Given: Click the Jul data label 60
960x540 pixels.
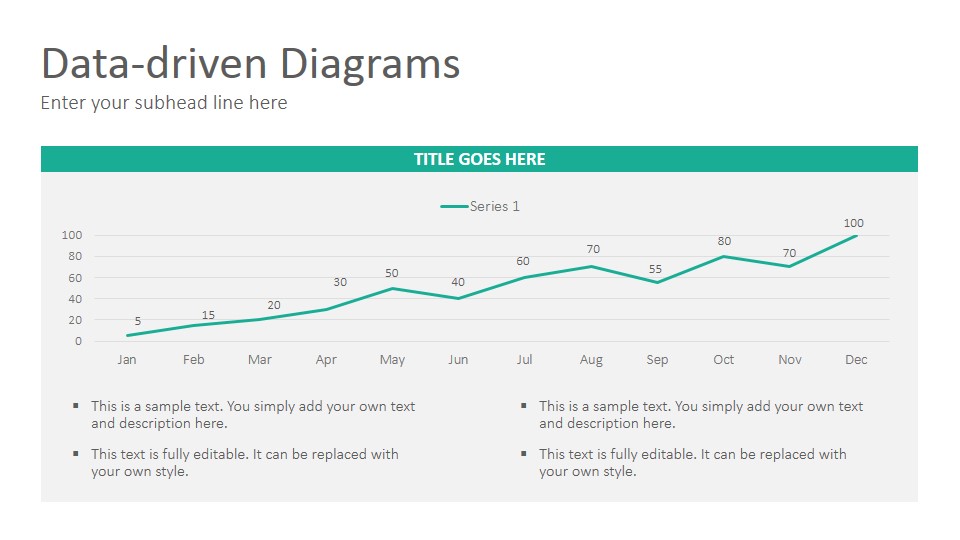Looking at the screenshot, I should (x=523, y=261).
